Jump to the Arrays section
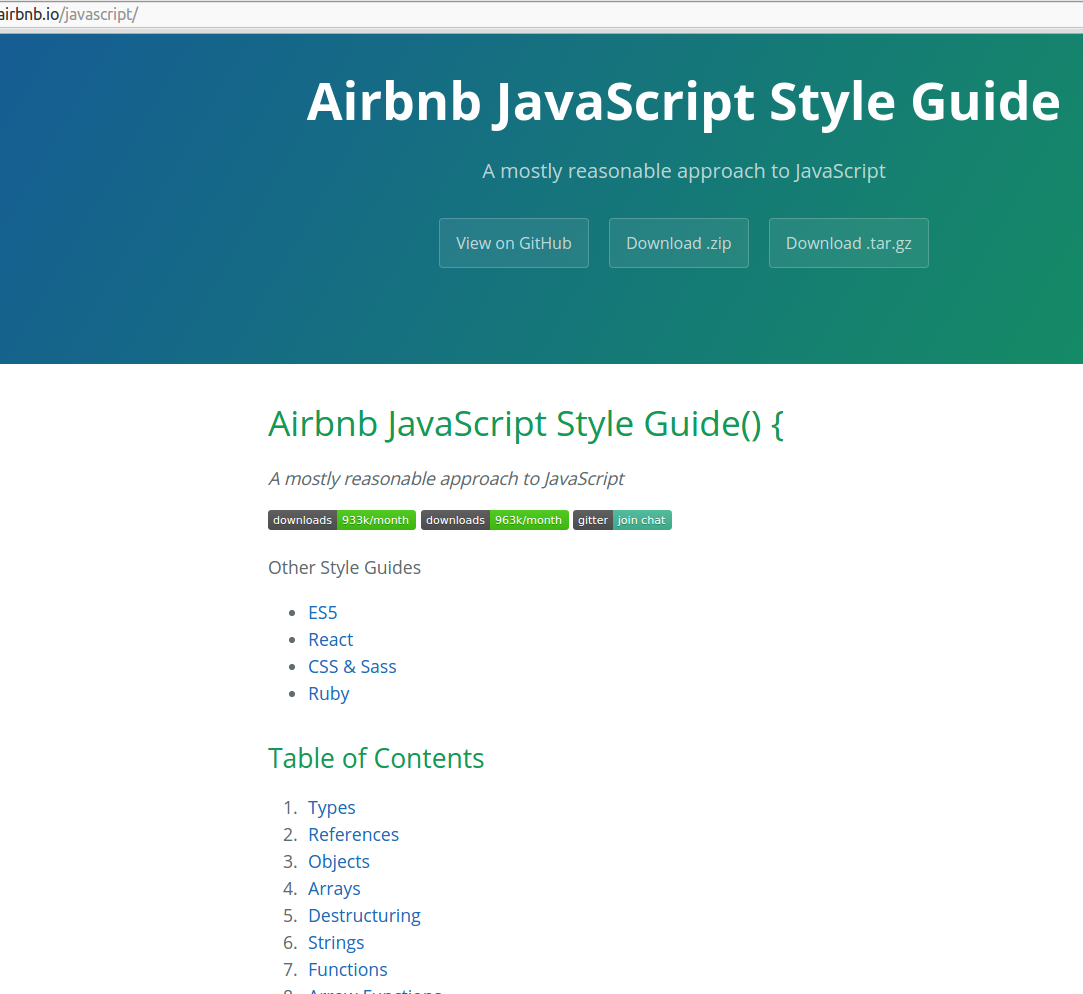Screen dimensions: 1083x994 coord(334,888)
